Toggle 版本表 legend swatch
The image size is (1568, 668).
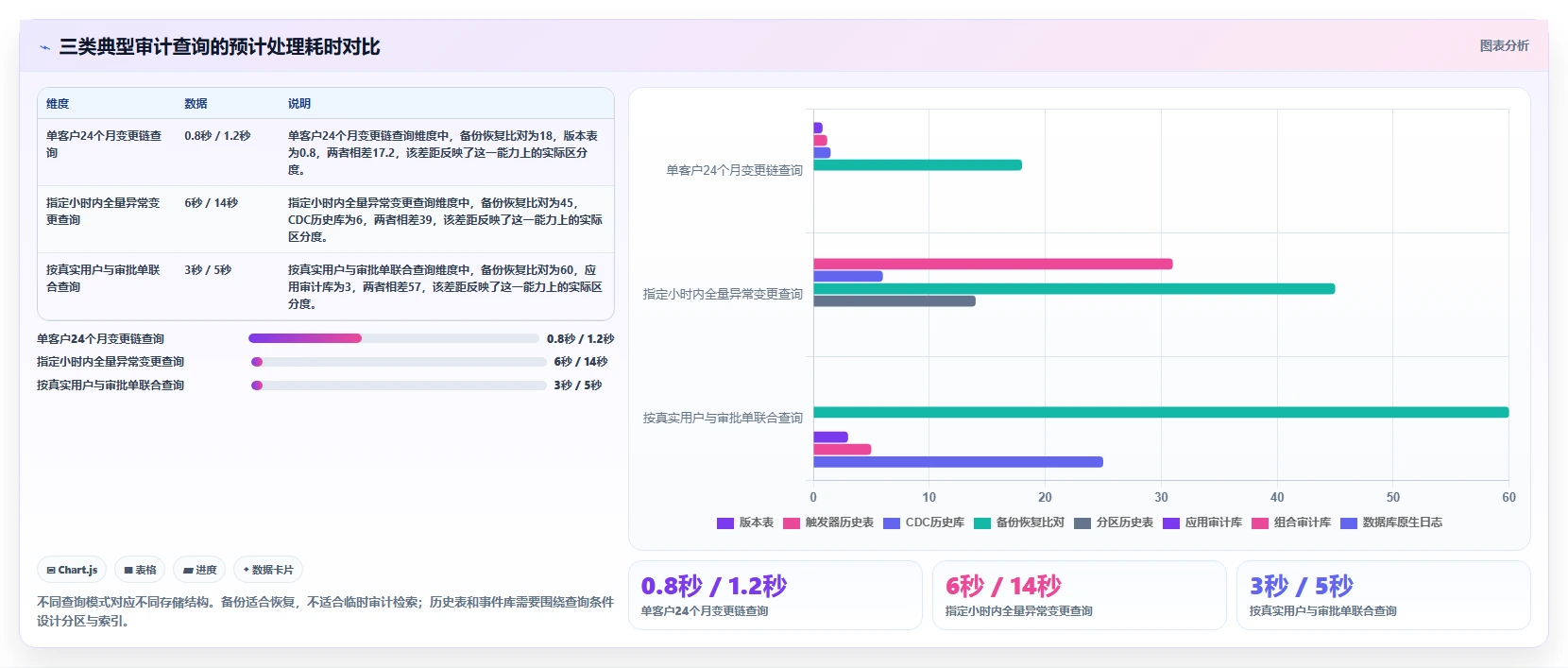click(725, 522)
